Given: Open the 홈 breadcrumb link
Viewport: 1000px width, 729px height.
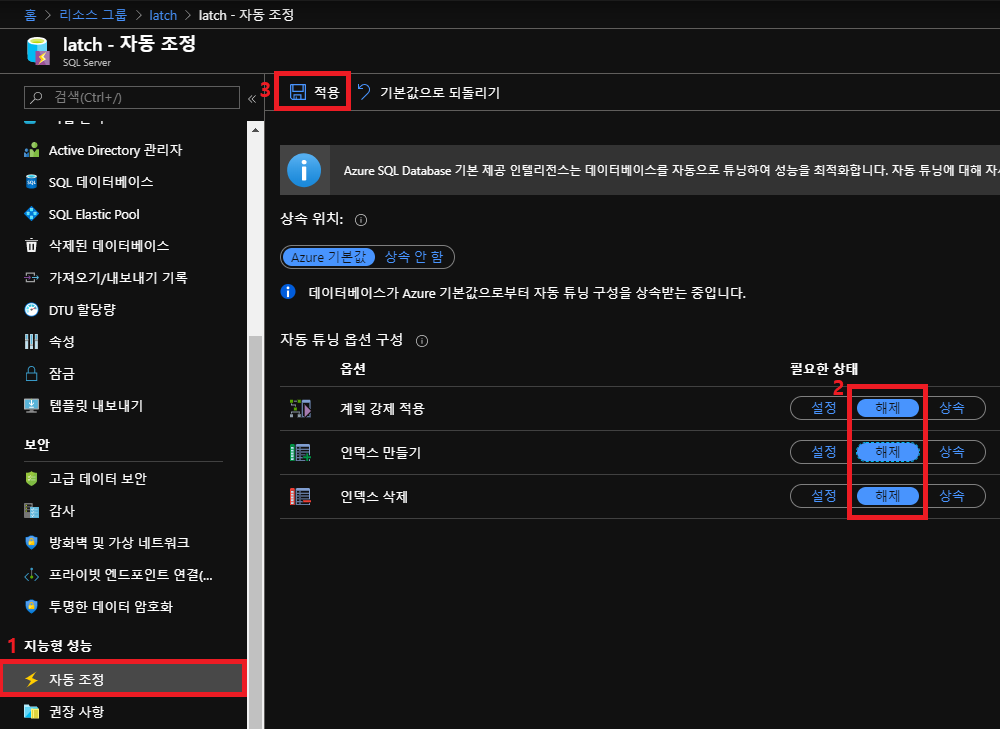Looking at the screenshot, I should point(30,15).
